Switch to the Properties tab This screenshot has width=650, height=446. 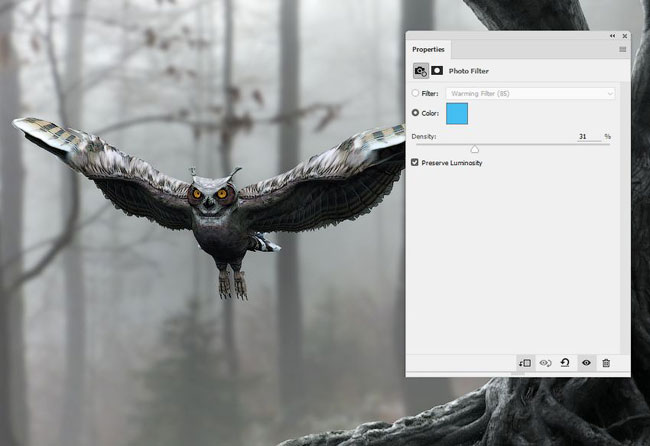pyautogui.click(x=428, y=49)
